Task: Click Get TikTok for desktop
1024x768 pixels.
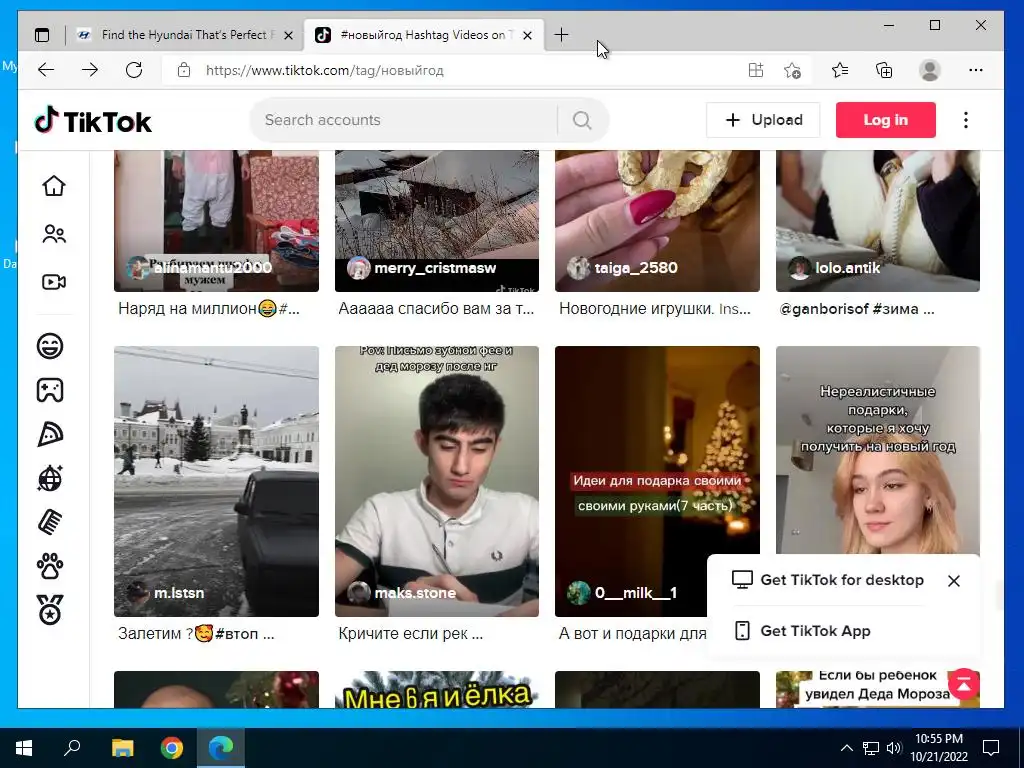Action: (x=828, y=580)
